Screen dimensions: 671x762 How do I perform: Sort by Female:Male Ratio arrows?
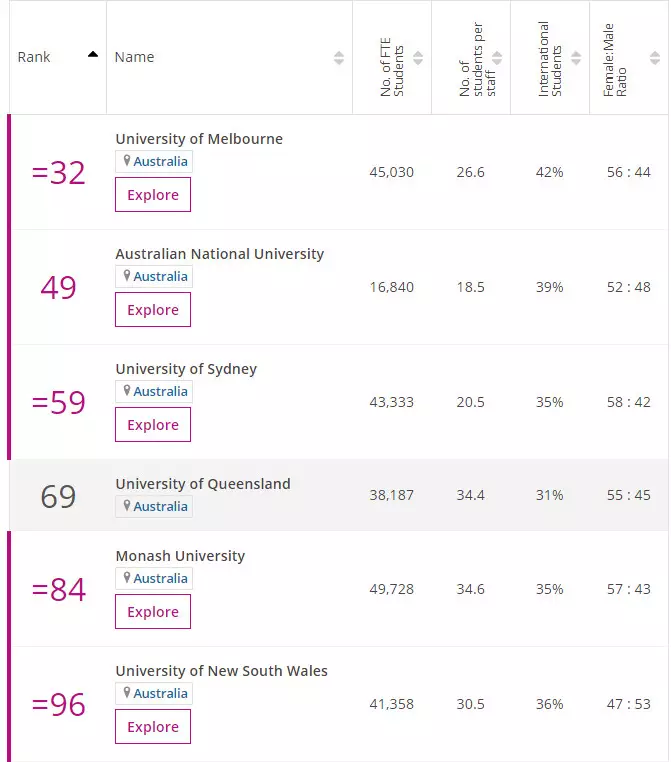point(652,58)
